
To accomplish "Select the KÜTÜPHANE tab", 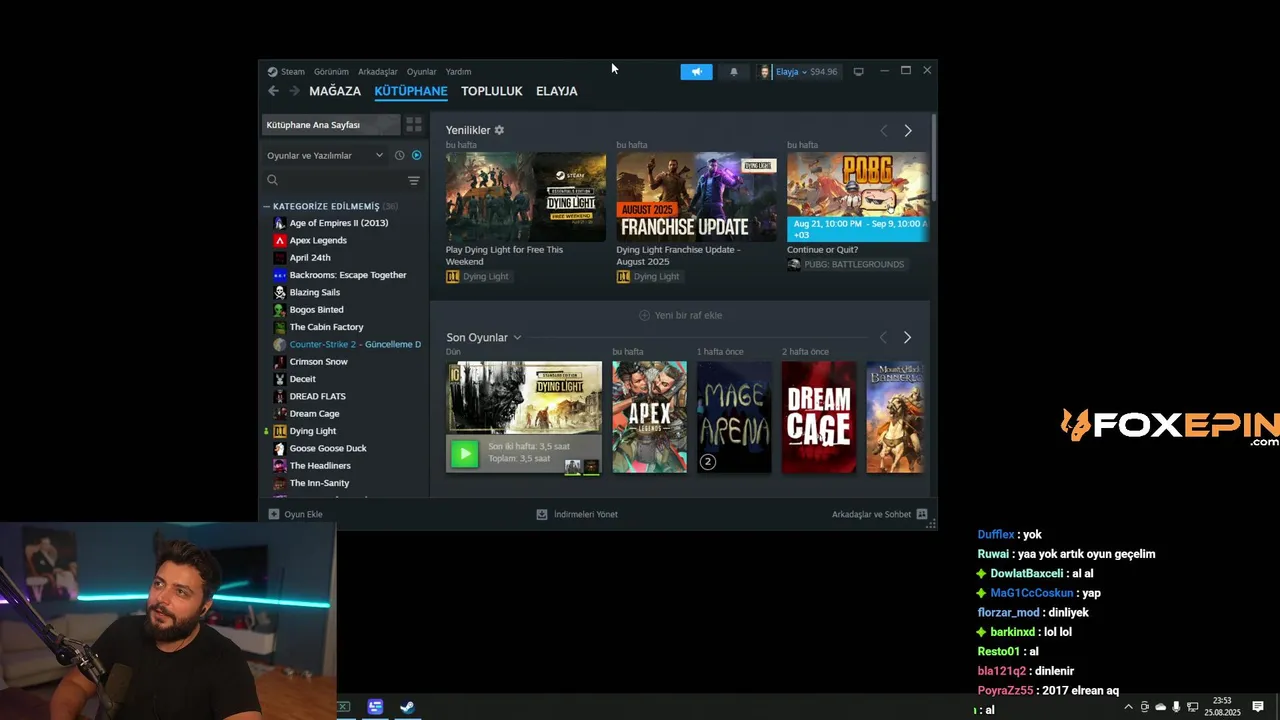I will tap(411, 91).
